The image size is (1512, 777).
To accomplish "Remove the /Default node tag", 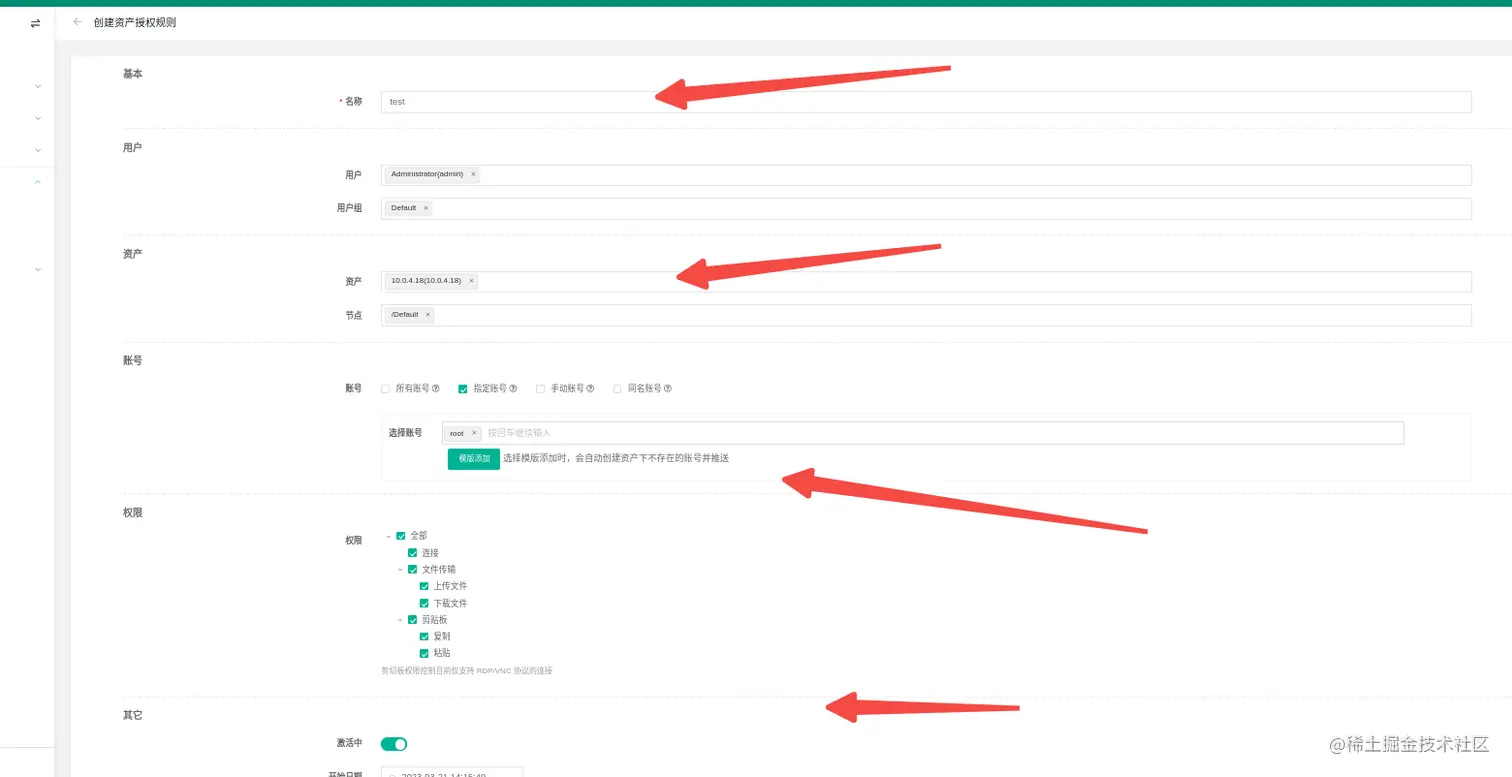I will [x=427, y=314].
